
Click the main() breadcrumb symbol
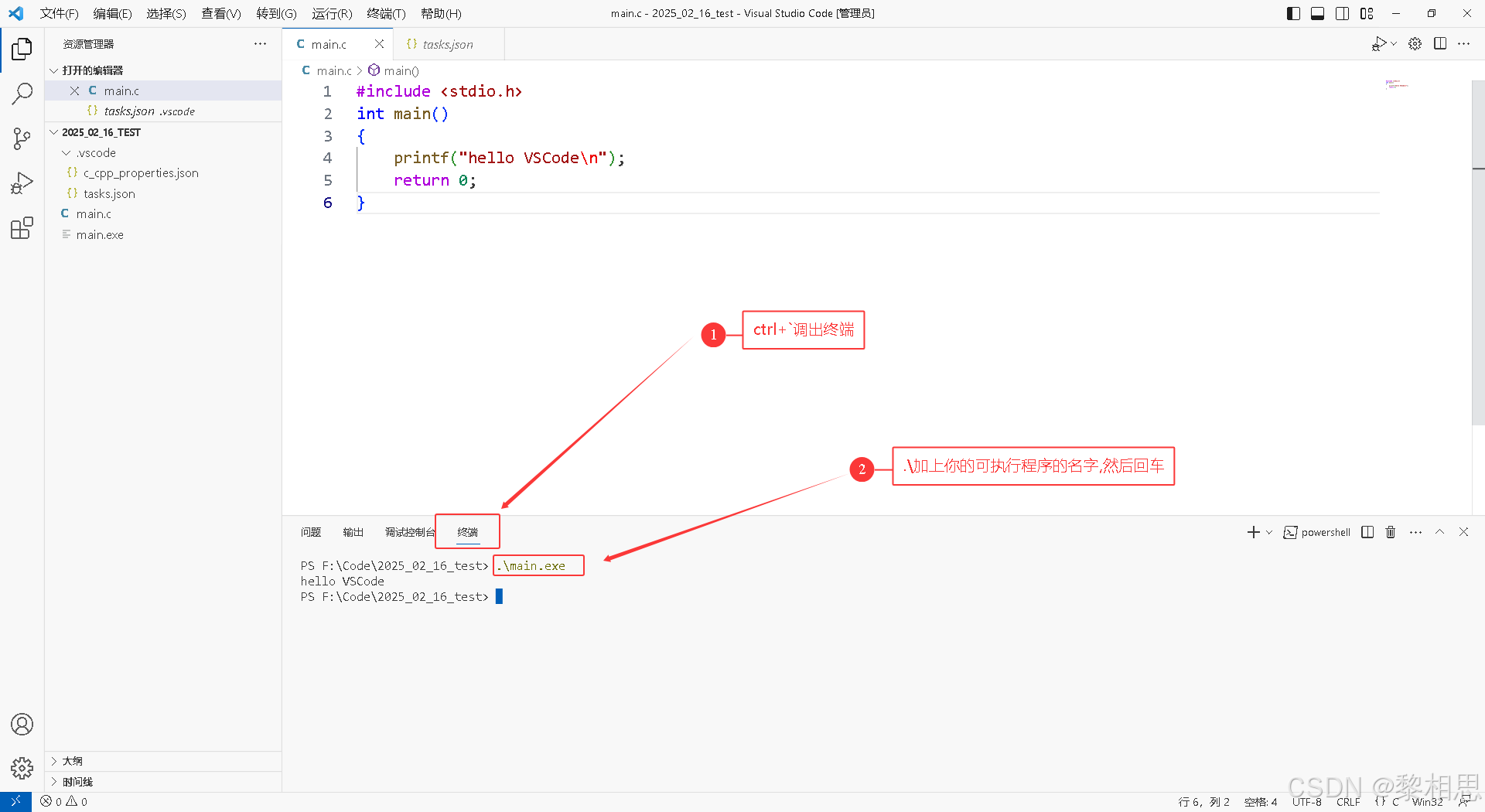tap(394, 70)
